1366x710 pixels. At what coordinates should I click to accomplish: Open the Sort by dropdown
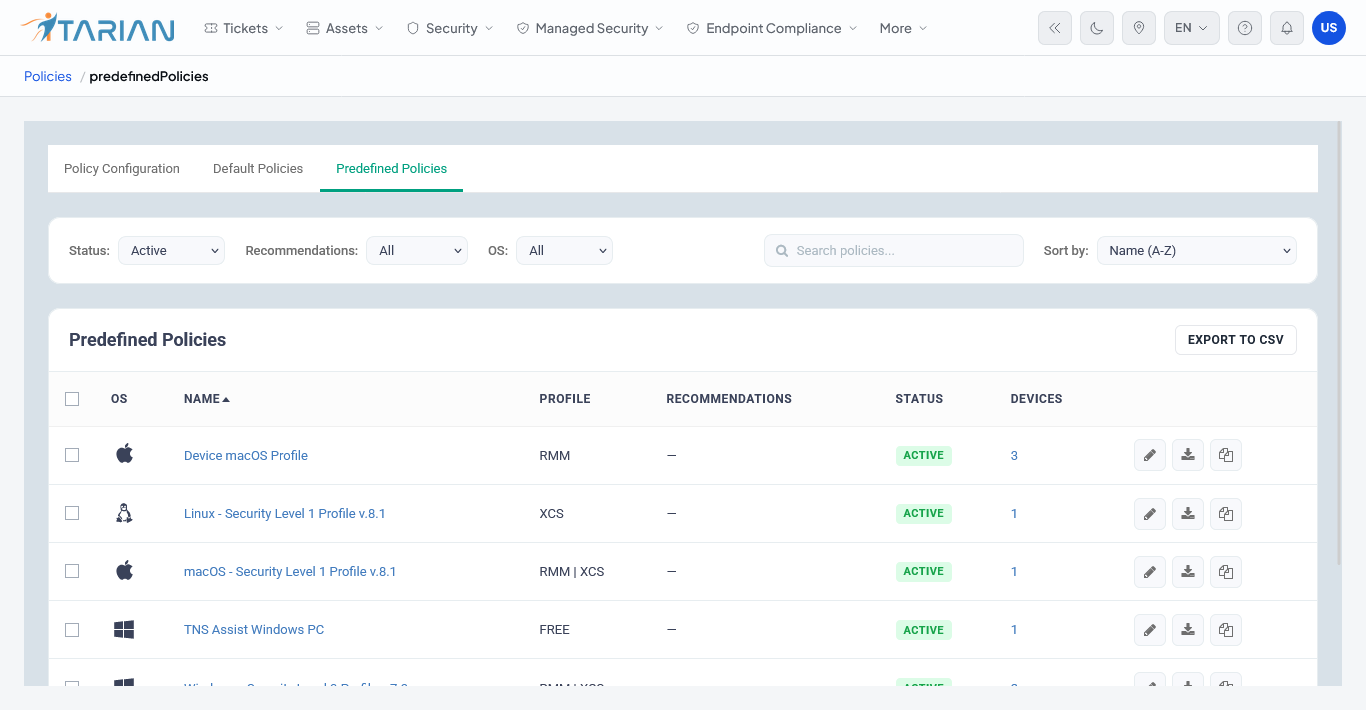[x=1197, y=251]
